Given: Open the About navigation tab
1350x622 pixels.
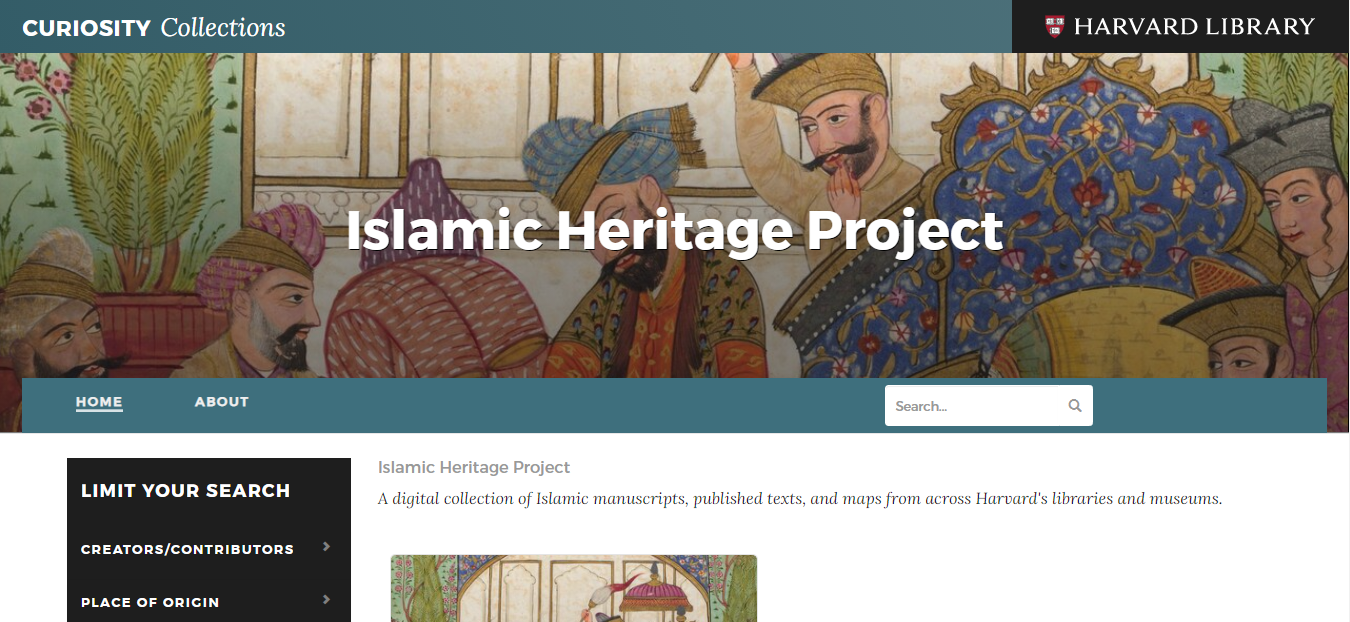Looking at the screenshot, I should tap(222, 402).
